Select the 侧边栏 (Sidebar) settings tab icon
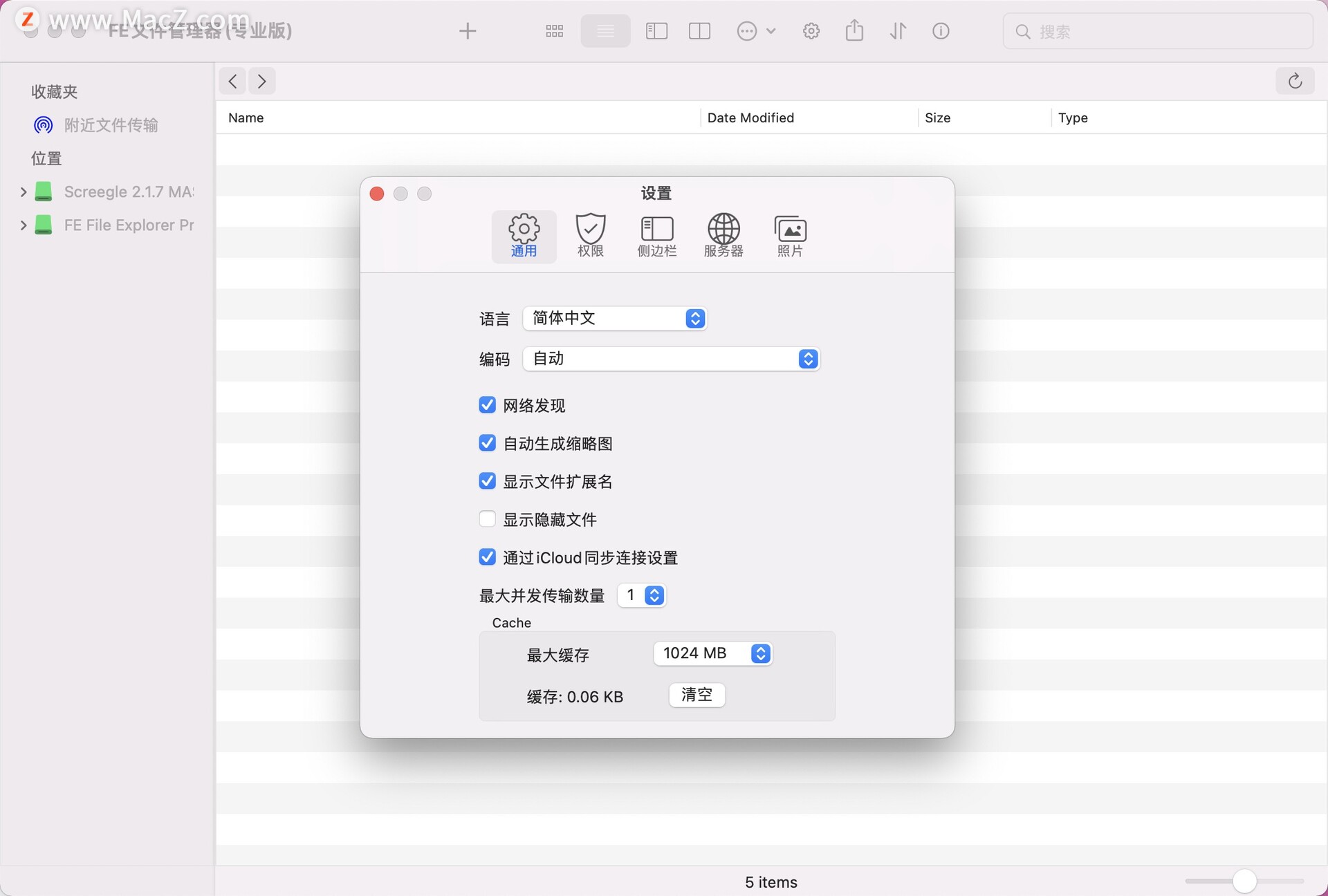The width and height of the screenshot is (1328, 896). click(656, 235)
